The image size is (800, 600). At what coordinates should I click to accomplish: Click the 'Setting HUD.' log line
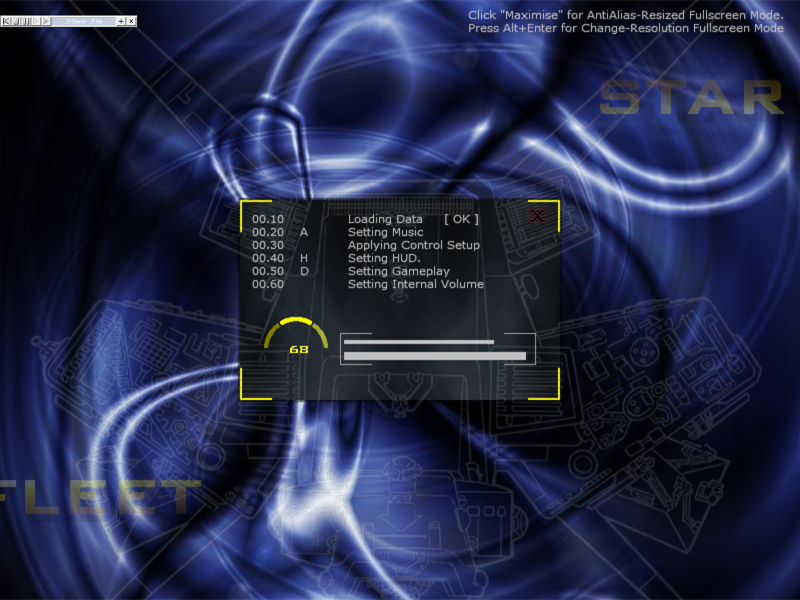point(384,258)
